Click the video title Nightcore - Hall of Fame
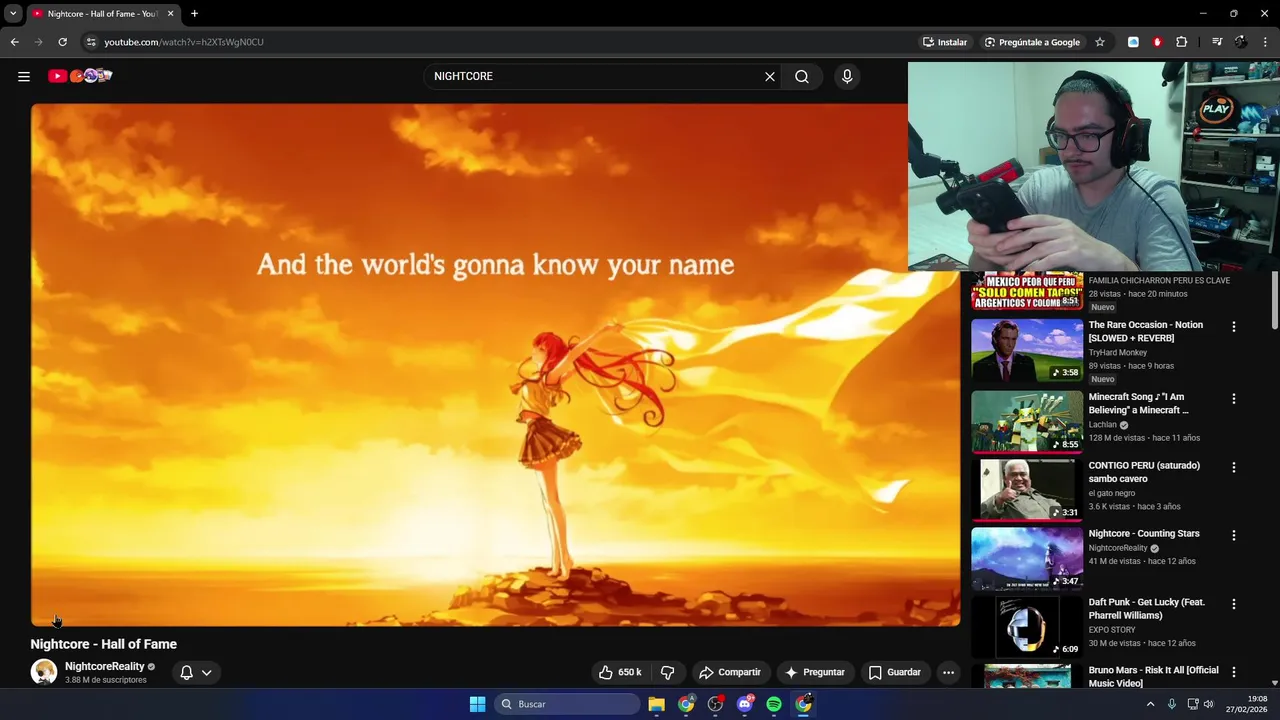 (104, 644)
